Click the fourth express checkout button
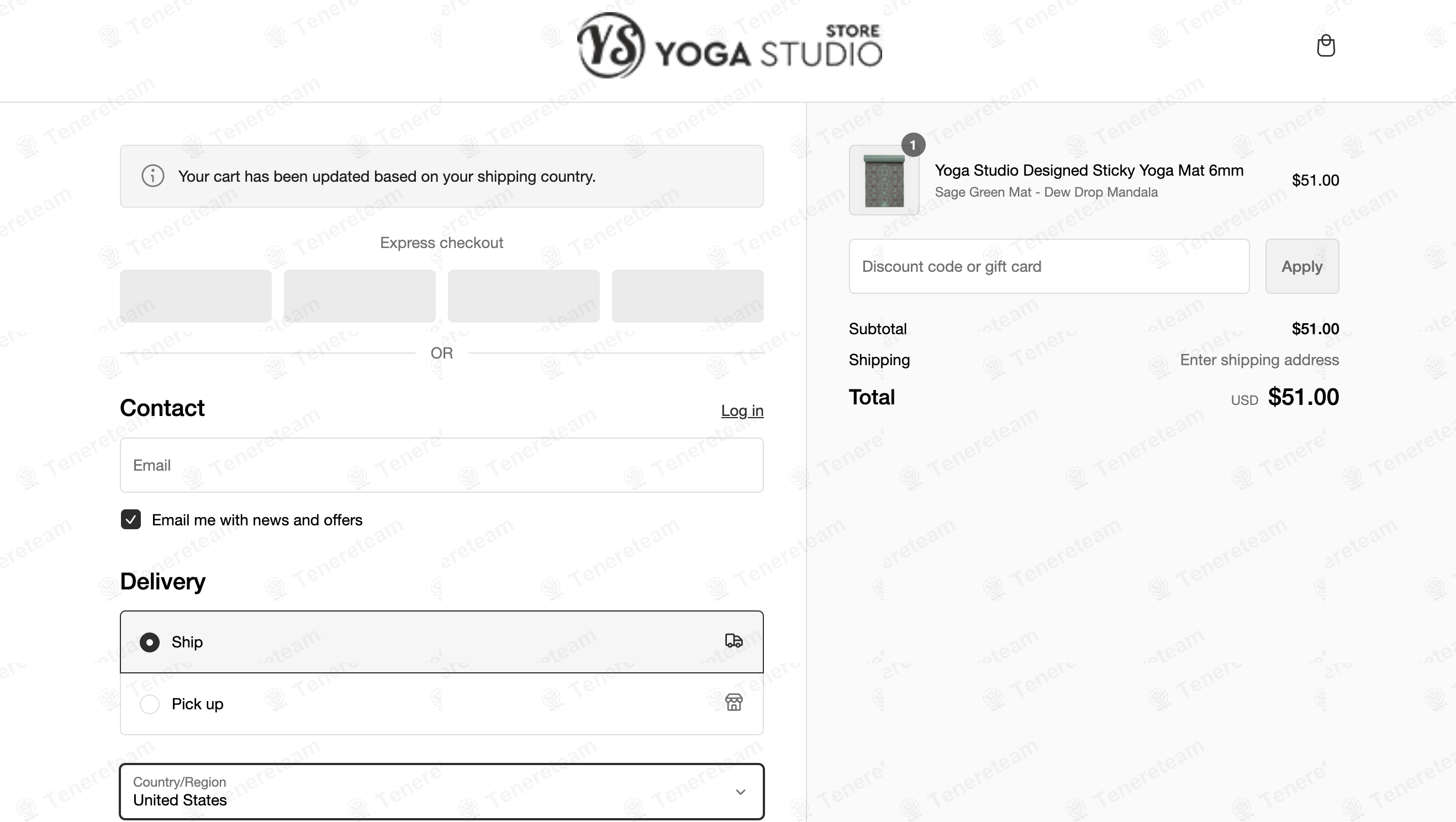 click(x=687, y=296)
